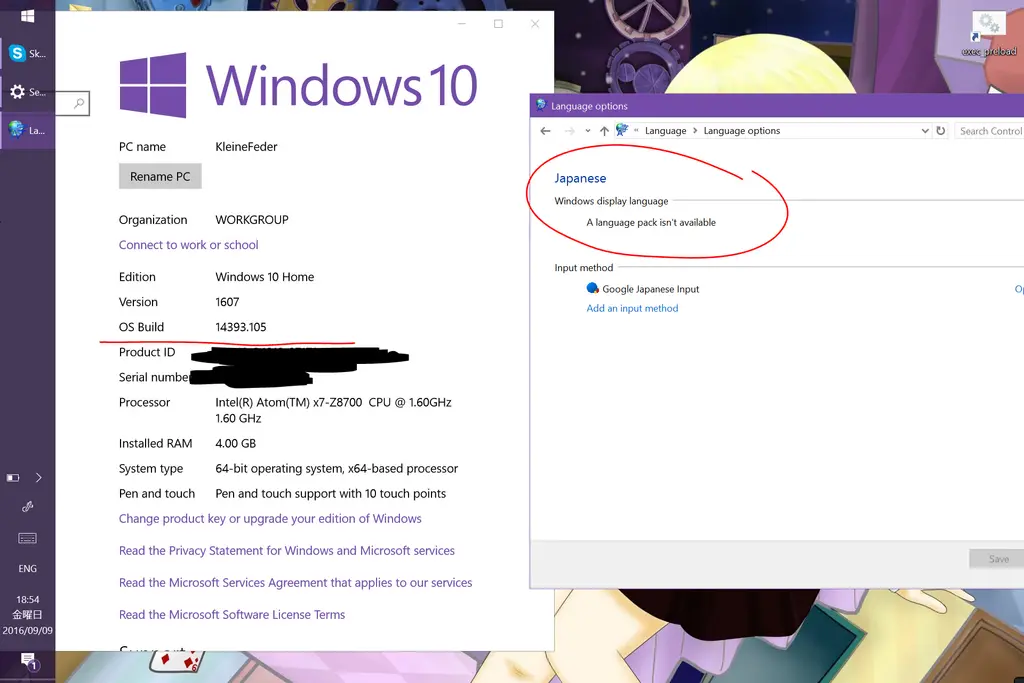1024x683 pixels.
Task: Switch ENG input language indicator
Action: tap(27, 569)
